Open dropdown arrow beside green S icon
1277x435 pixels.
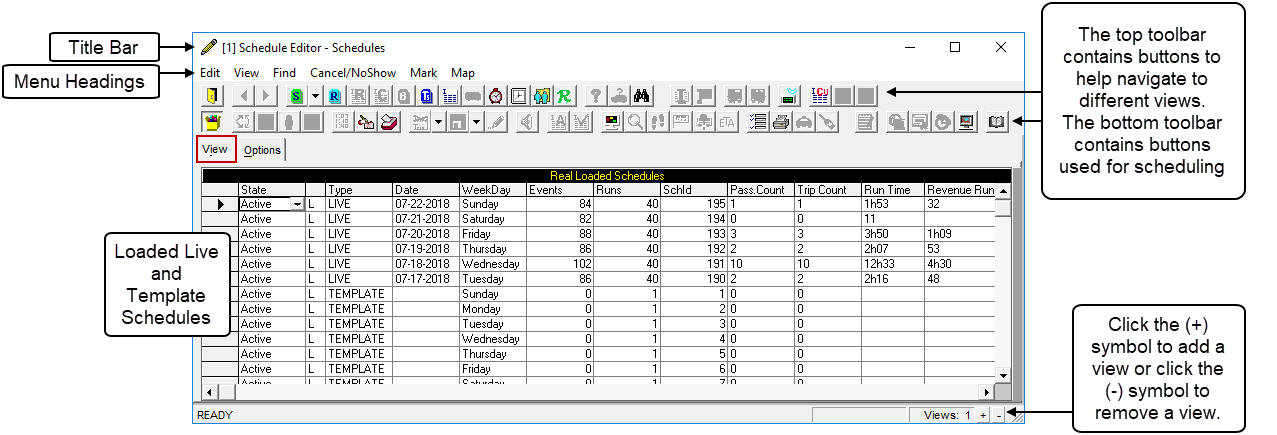point(315,96)
